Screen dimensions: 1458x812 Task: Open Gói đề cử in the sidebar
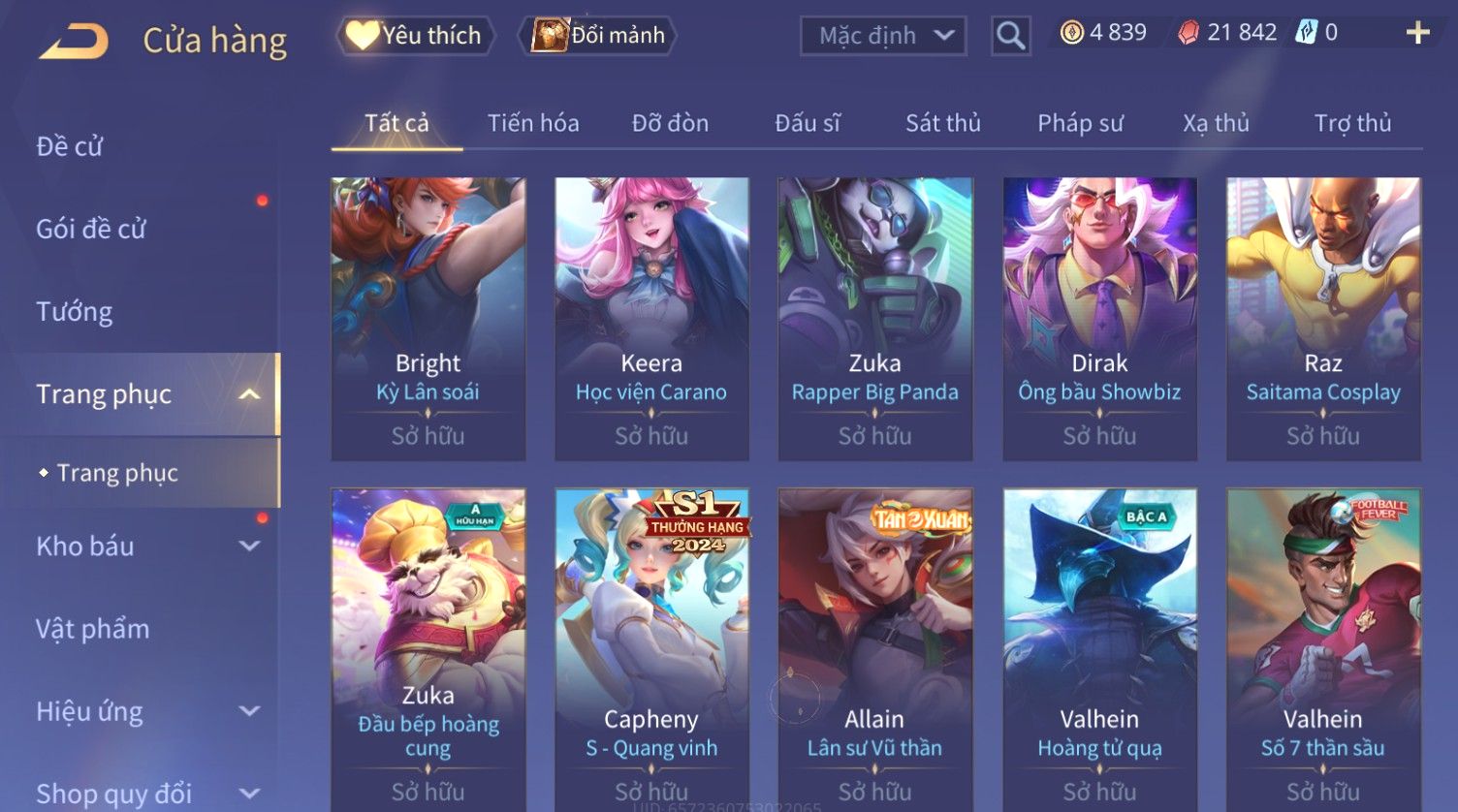[91, 229]
